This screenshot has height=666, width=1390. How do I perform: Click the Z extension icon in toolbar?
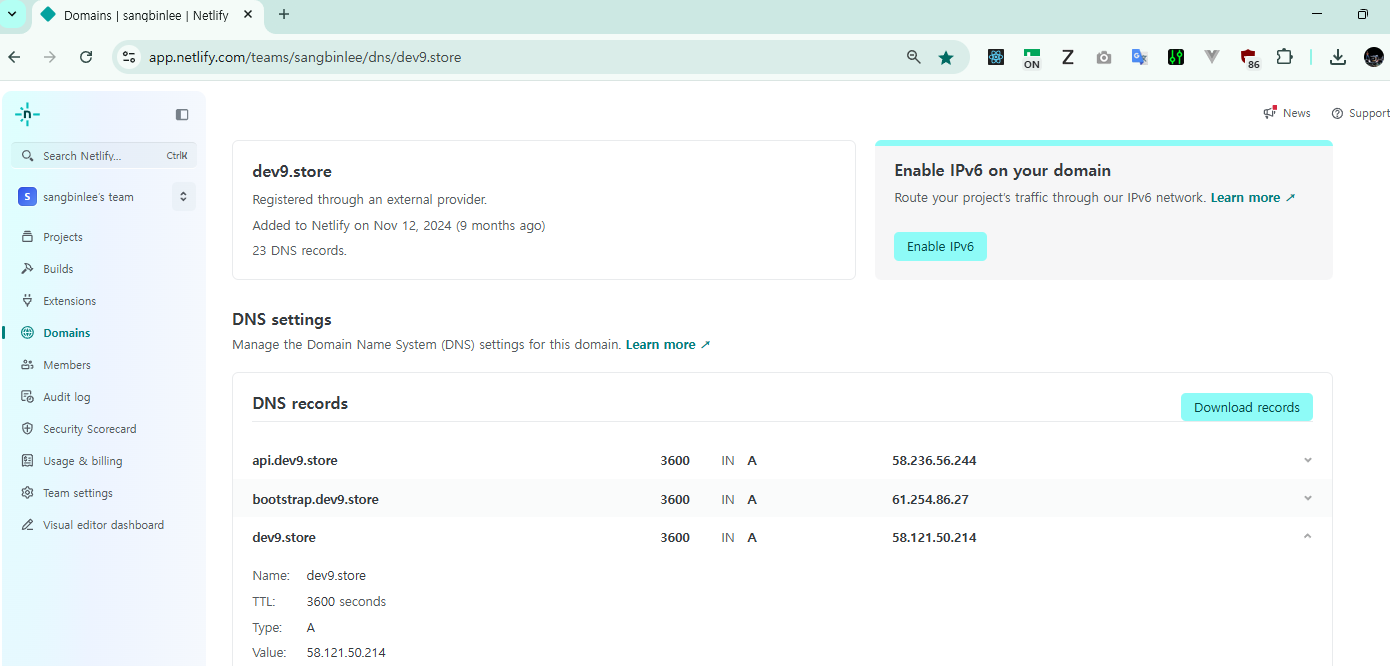1067,58
